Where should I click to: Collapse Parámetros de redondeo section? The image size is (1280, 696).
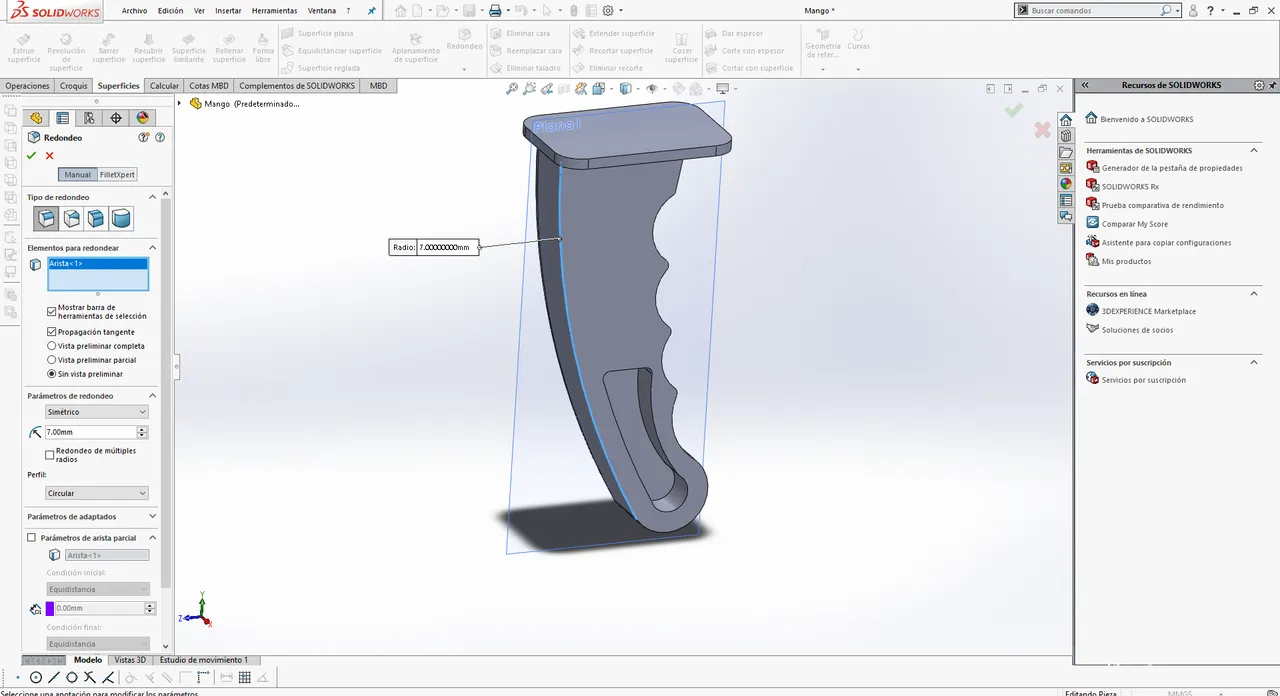pyautogui.click(x=152, y=396)
